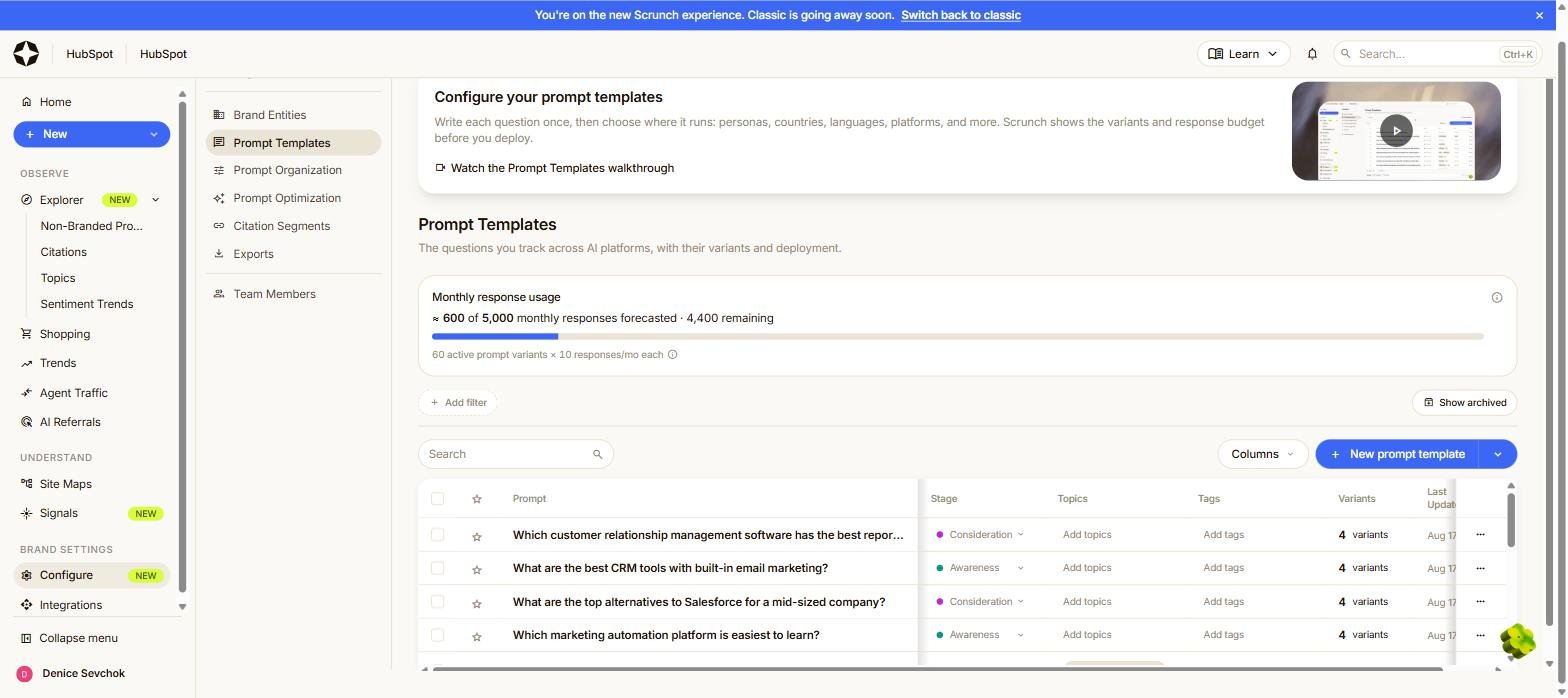Open the notifications bell

1312,54
